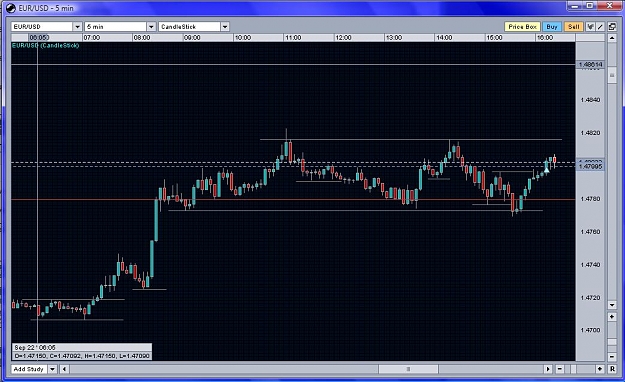
Task: Open the Price Box panel
Action: point(522,27)
